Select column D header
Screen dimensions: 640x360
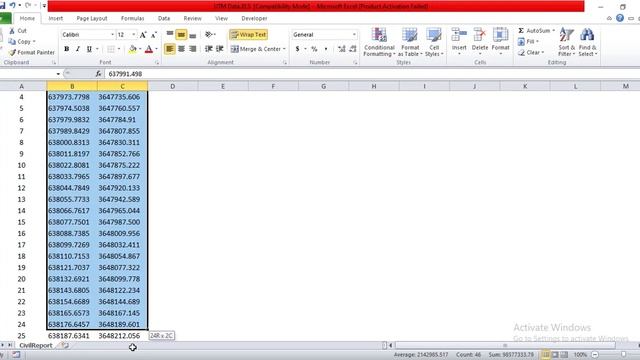coord(173,86)
